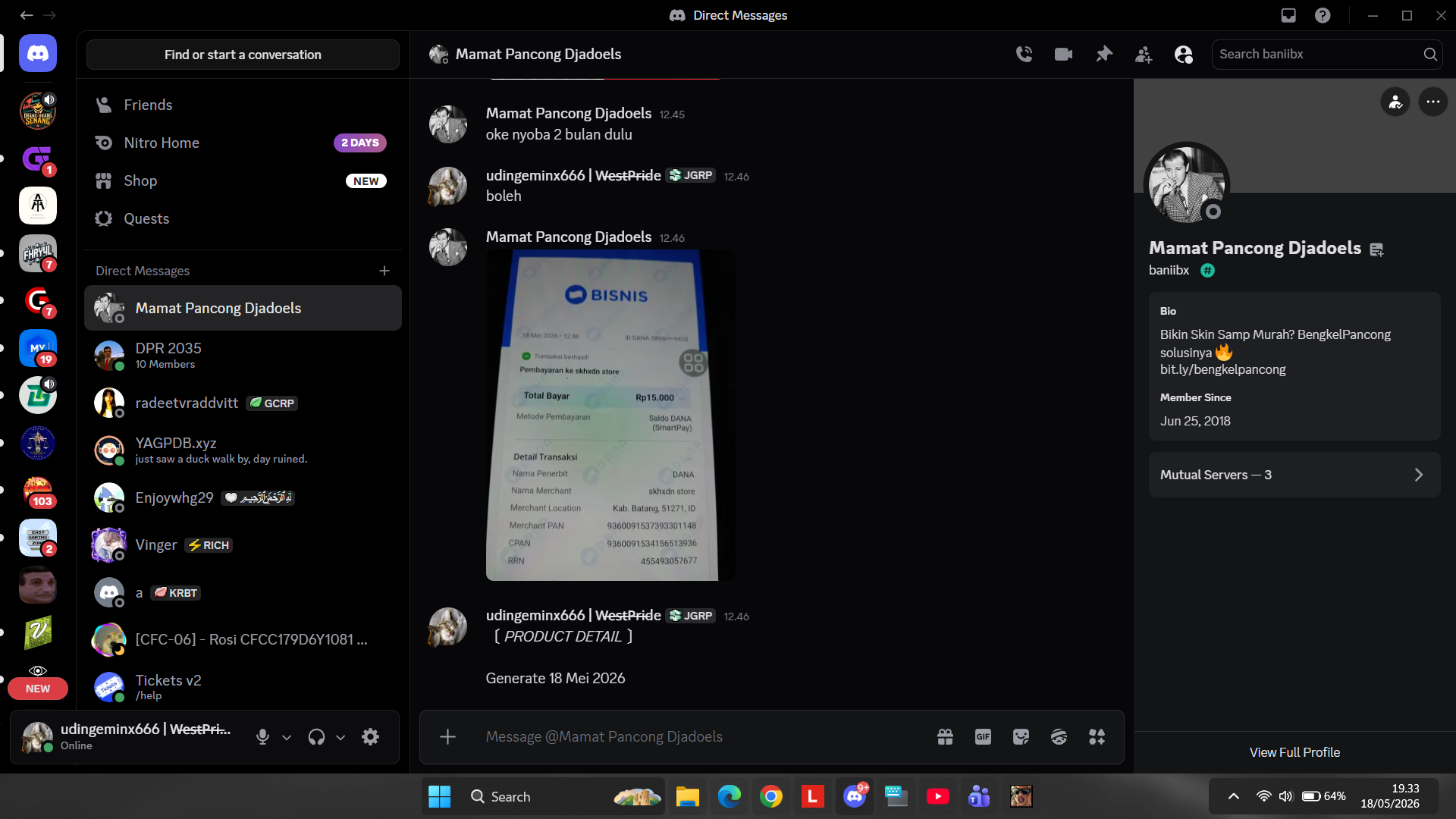Image resolution: width=1456 pixels, height=819 pixels.
Task: Click the friend options icon on profile panel
Action: pyautogui.click(x=1395, y=102)
